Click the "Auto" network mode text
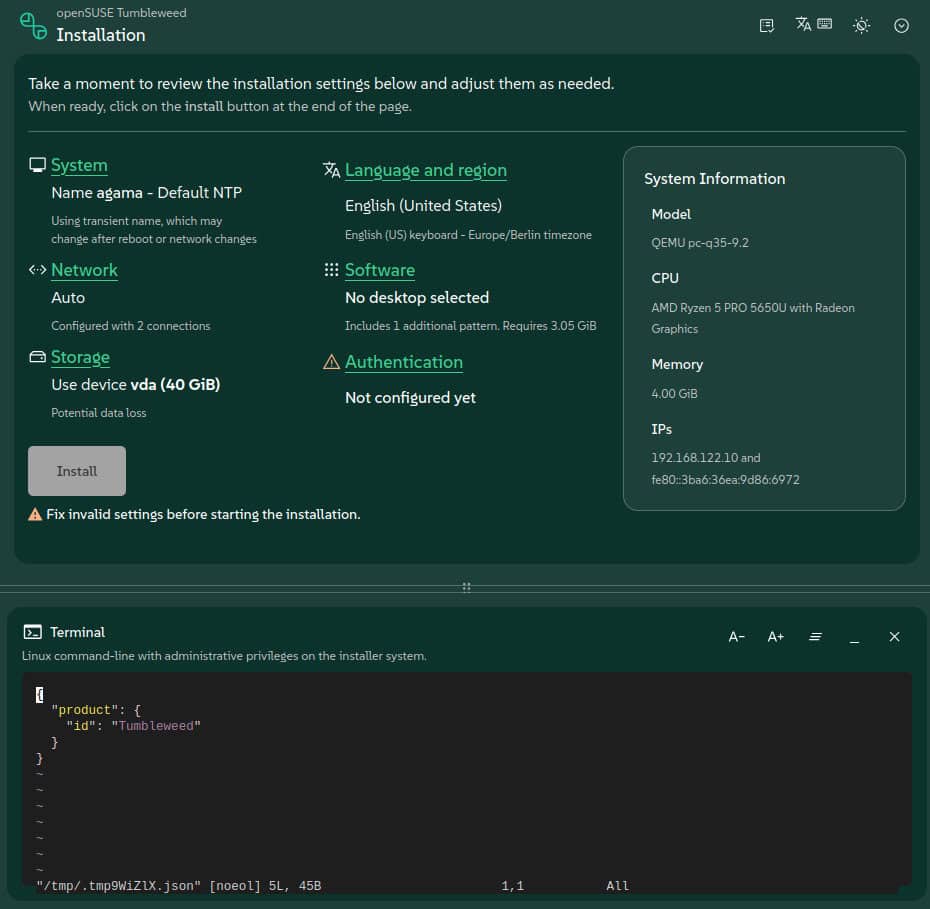Image resolution: width=930 pixels, height=909 pixels. (68, 298)
